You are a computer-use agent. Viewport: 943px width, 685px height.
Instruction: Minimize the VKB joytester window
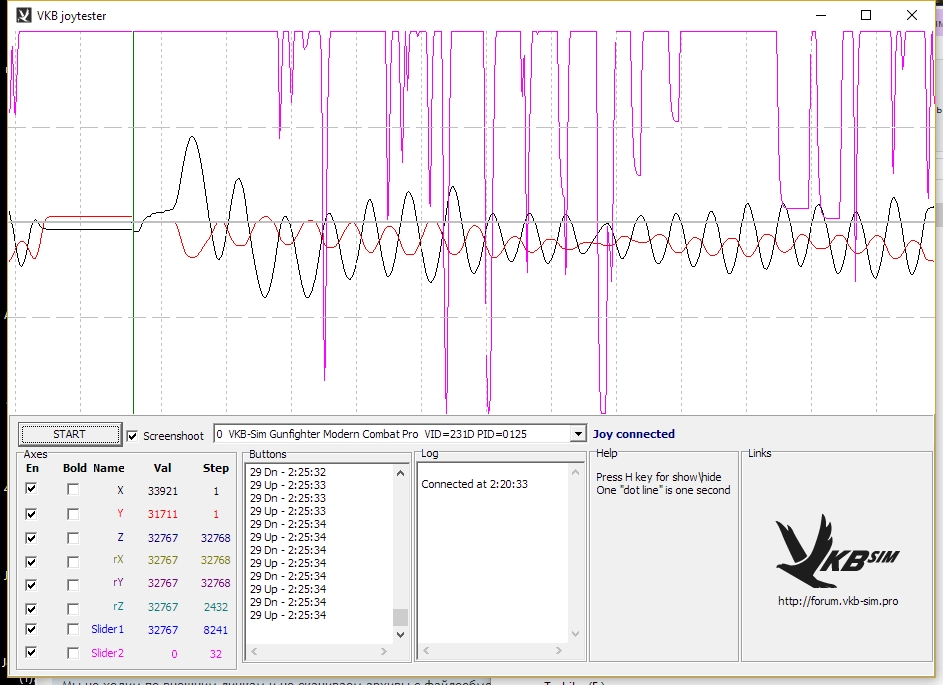tap(820, 15)
